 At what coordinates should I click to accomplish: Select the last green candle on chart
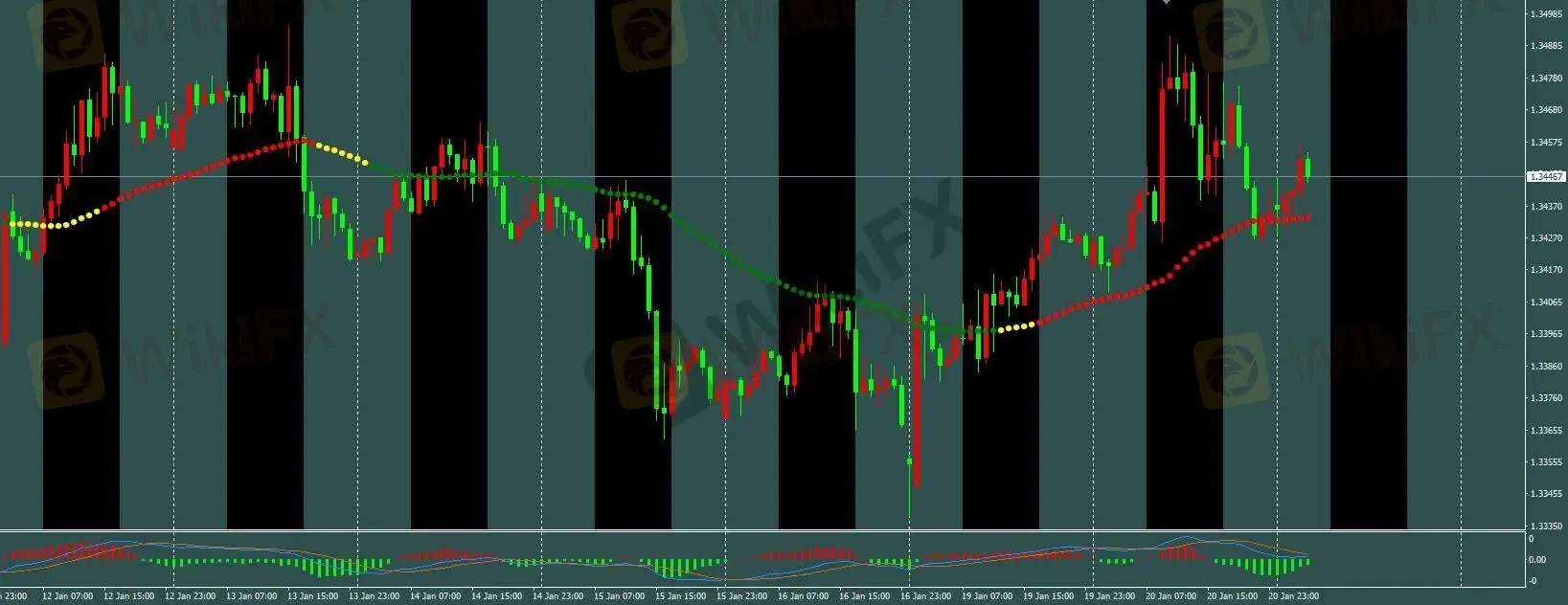pos(1307,168)
